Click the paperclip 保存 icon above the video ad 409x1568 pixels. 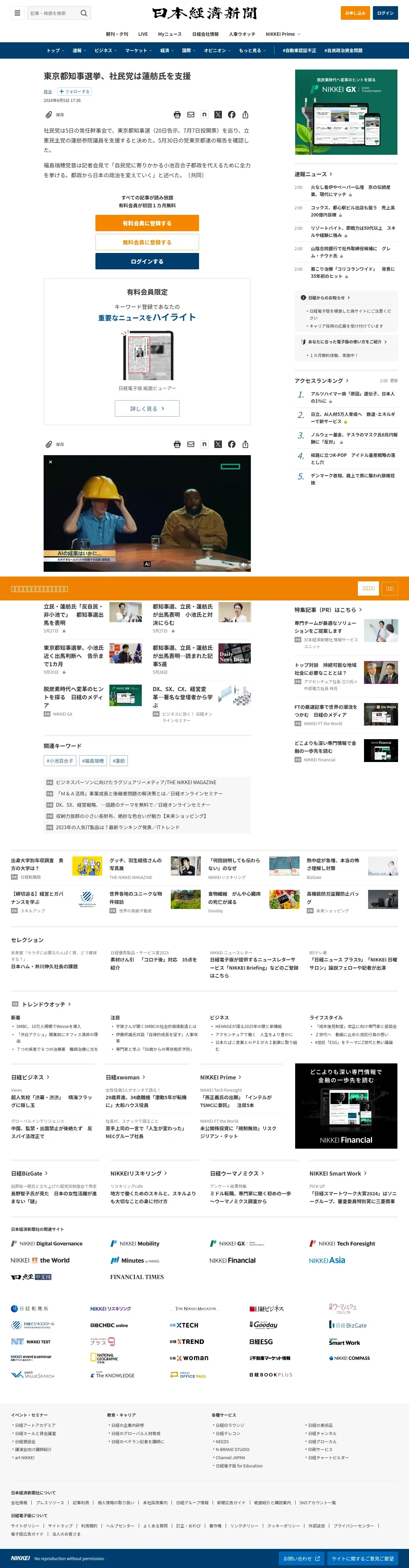pos(49,444)
